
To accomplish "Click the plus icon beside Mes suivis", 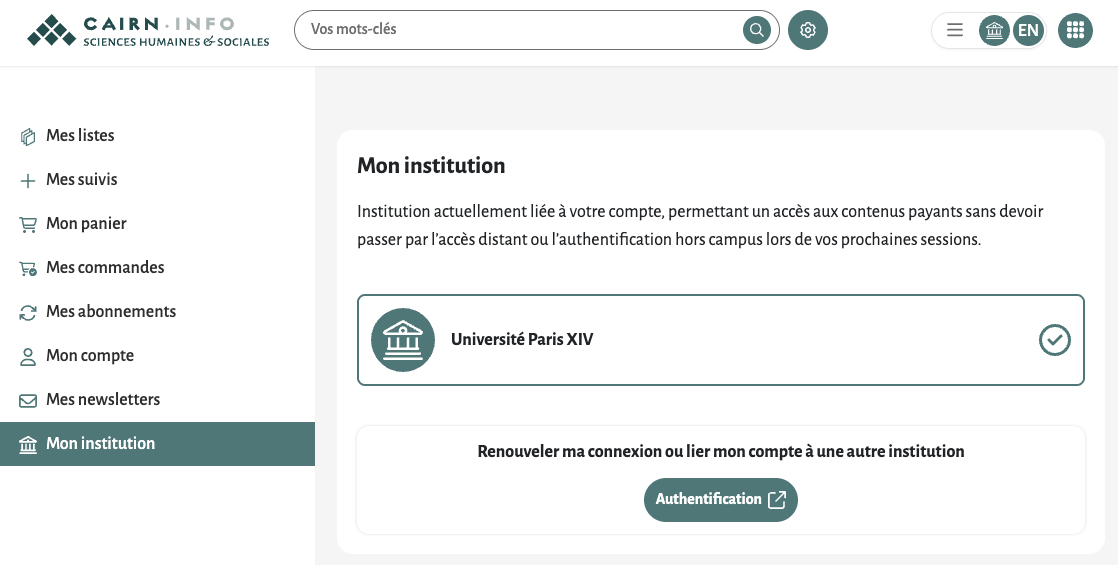I will click(28, 181).
